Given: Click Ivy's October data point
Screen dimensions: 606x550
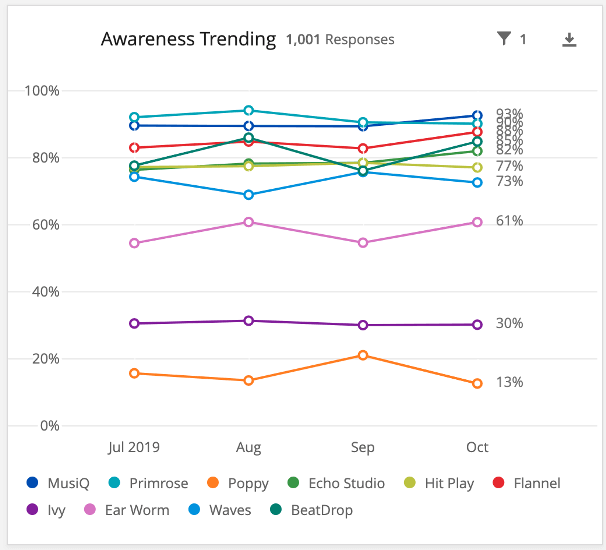Looking at the screenshot, I should tap(477, 324).
